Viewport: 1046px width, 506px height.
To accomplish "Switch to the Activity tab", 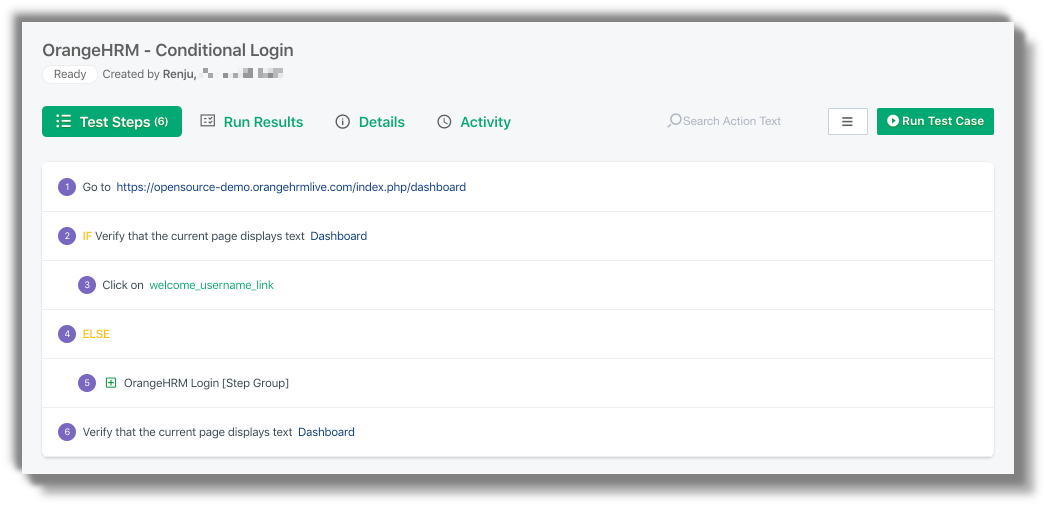I will click(474, 122).
